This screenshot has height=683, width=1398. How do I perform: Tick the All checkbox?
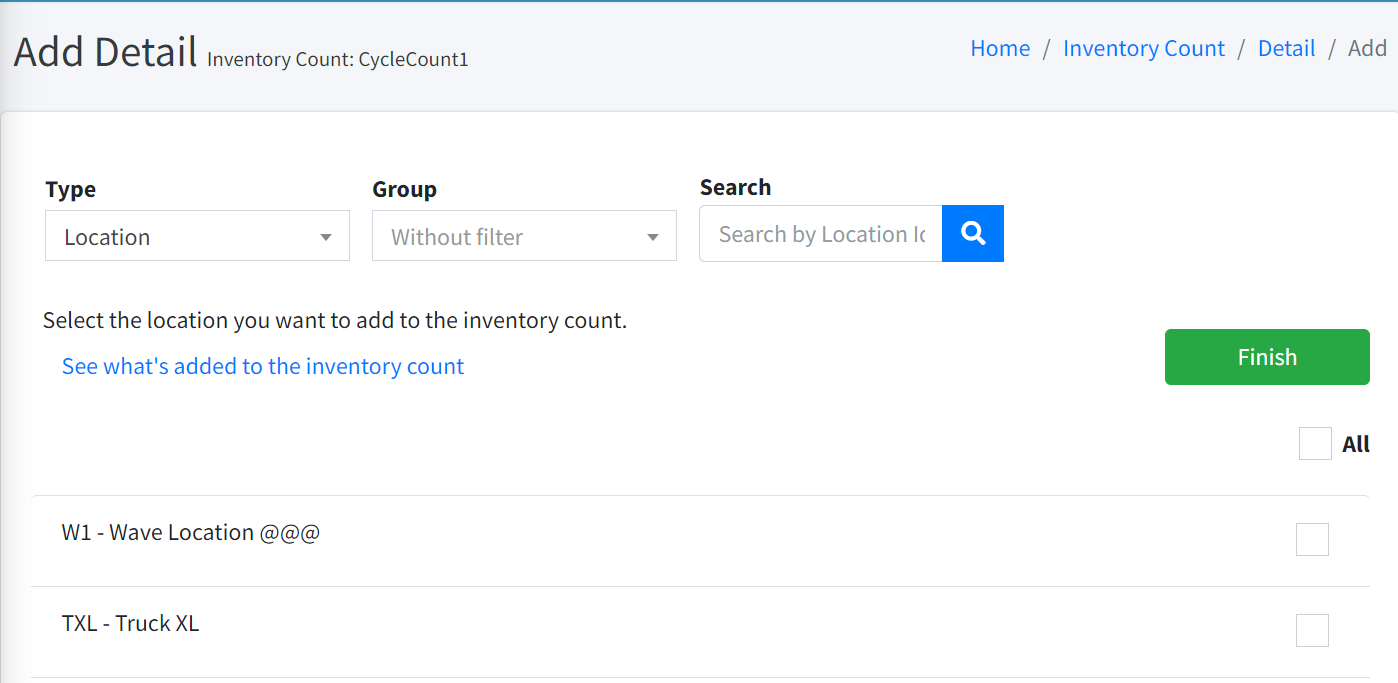pyautogui.click(x=1314, y=444)
